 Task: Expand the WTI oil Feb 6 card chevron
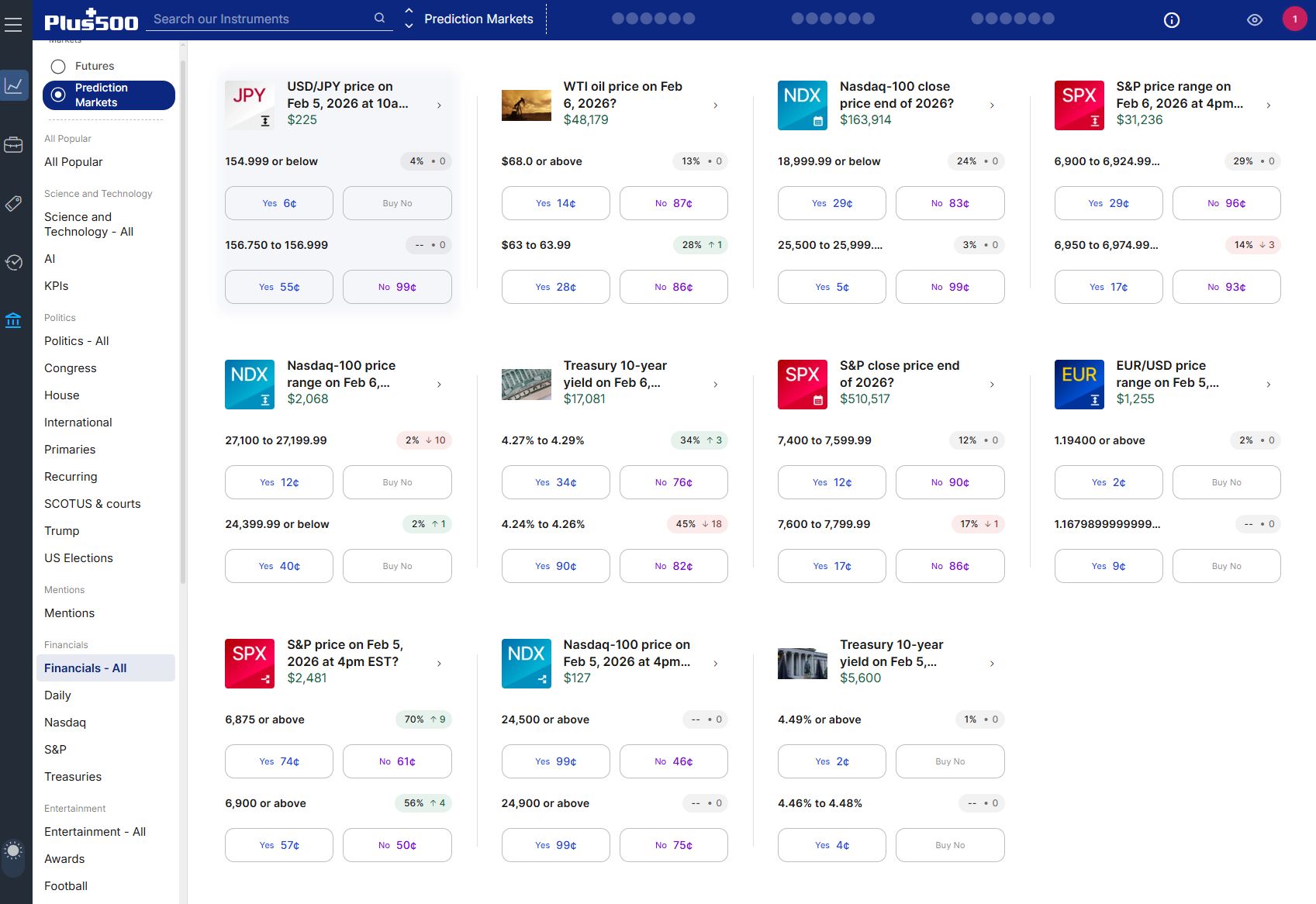click(715, 105)
